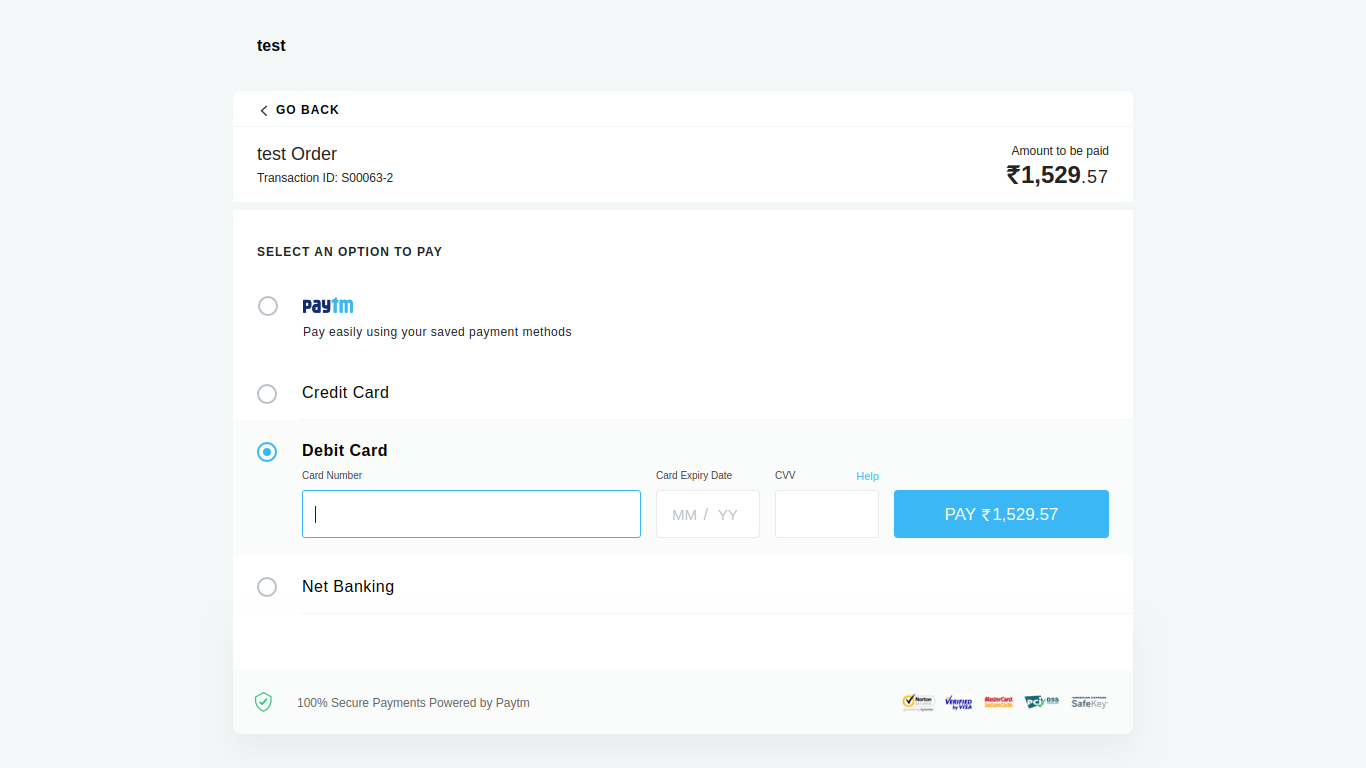Click the American Express SafeKey logo

[1089, 702]
